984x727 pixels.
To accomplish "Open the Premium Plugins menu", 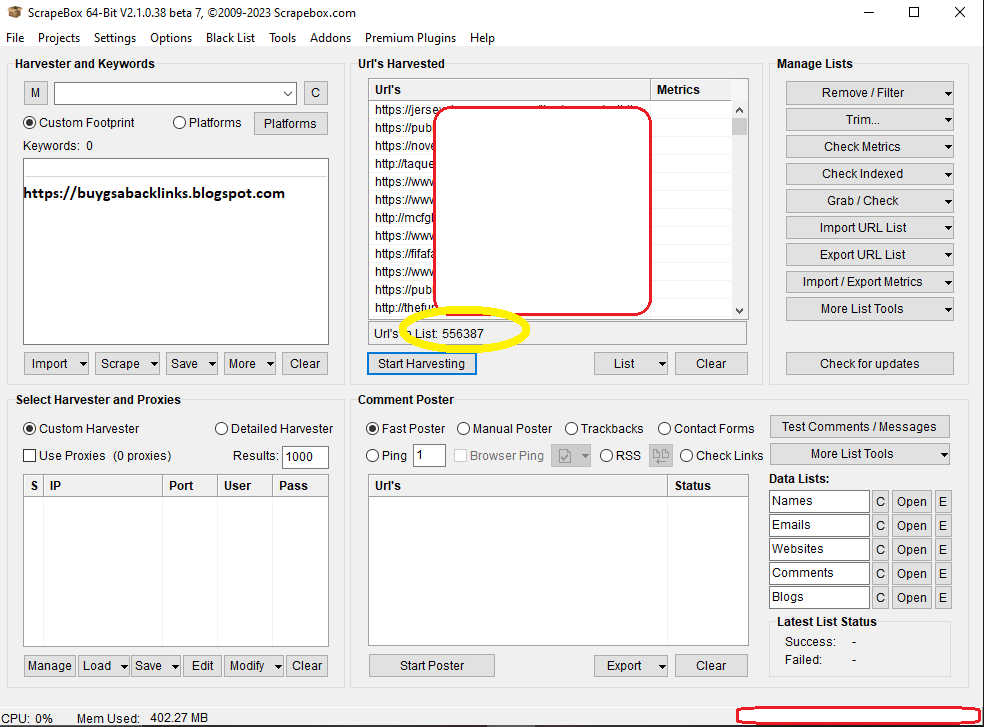I will [410, 38].
